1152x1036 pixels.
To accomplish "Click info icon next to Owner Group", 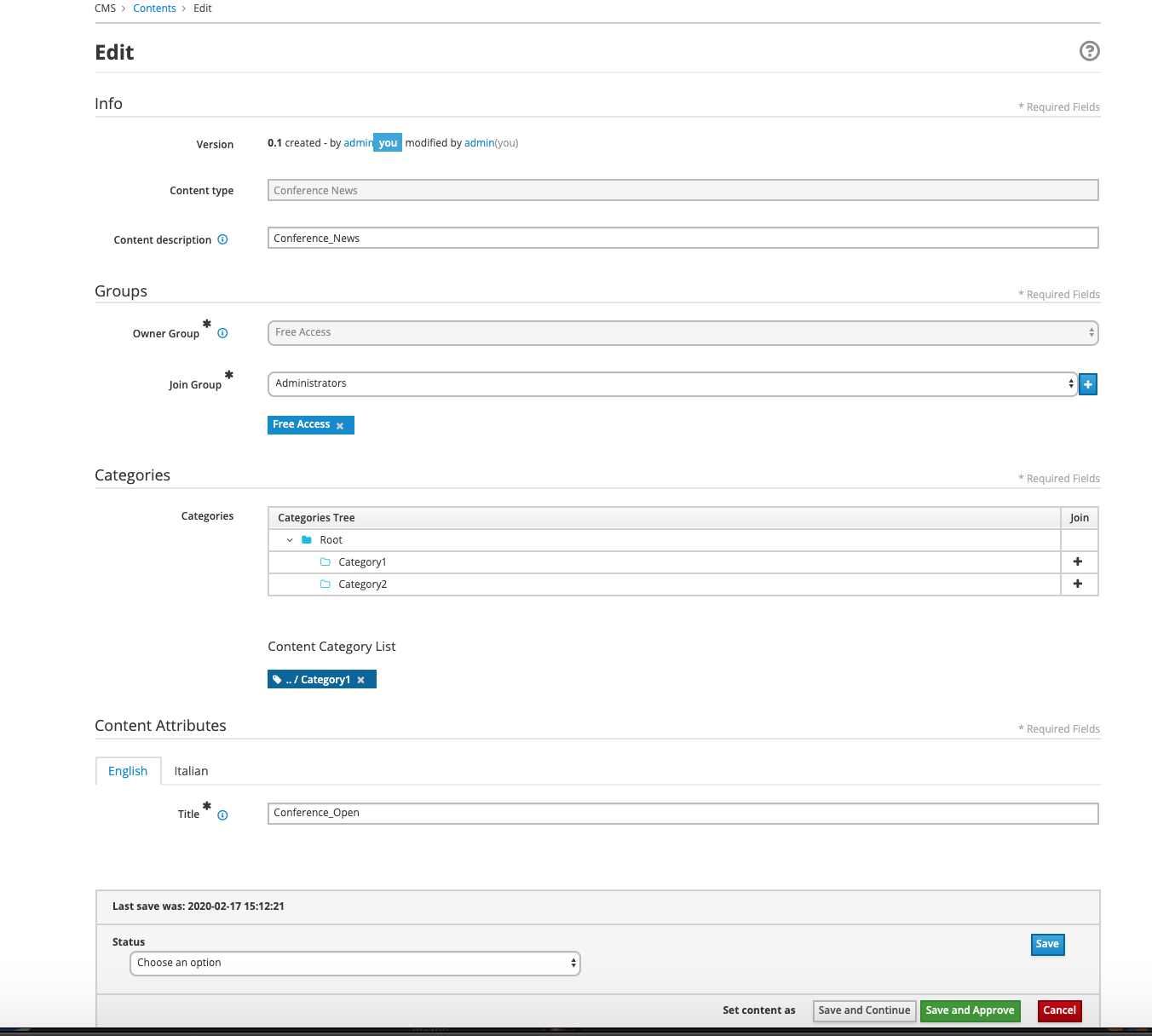I will (x=222, y=333).
